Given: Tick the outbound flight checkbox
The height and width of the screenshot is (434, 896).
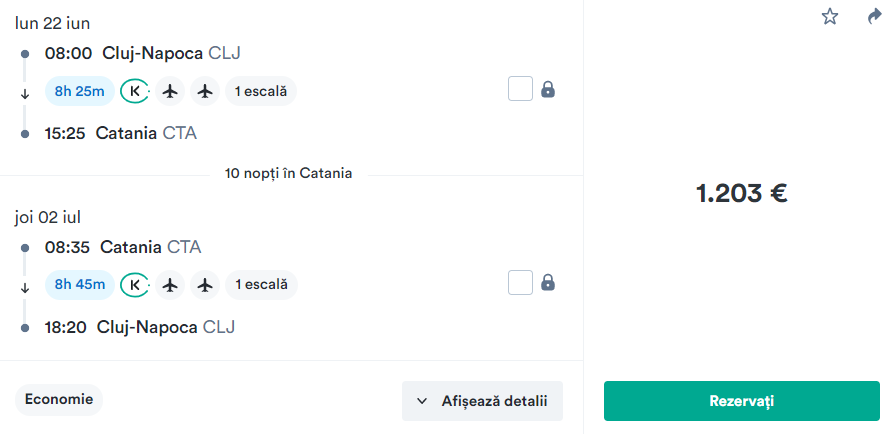Looking at the screenshot, I should click(520, 89).
